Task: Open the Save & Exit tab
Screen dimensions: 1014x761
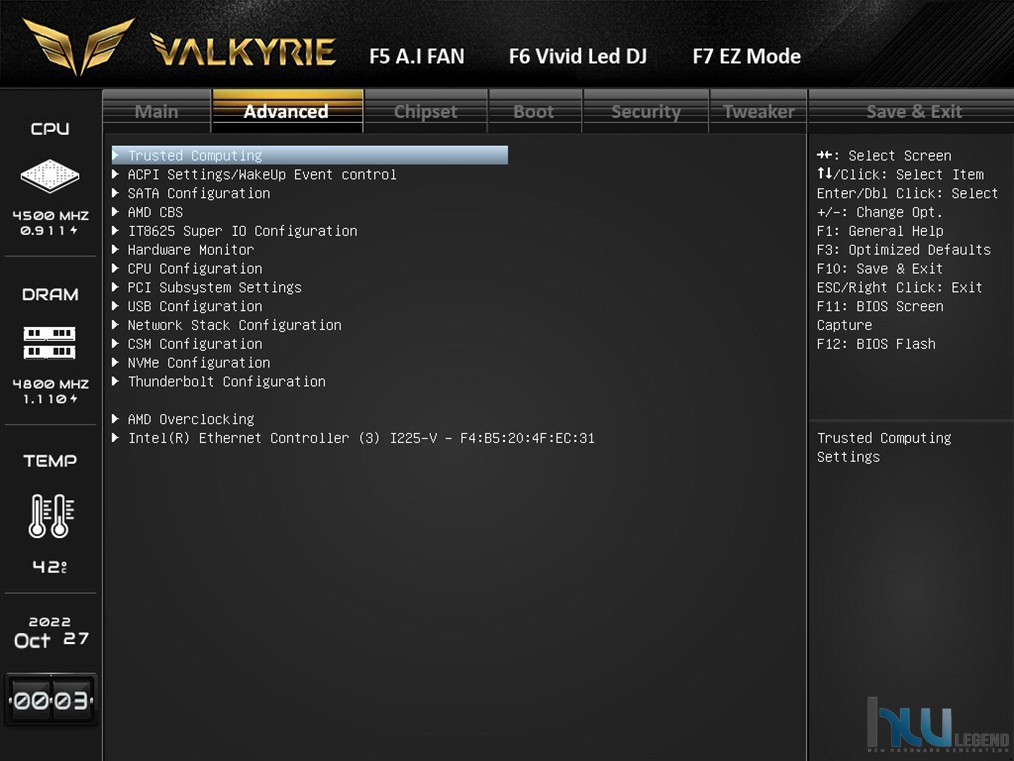Action: pyautogui.click(x=914, y=111)
